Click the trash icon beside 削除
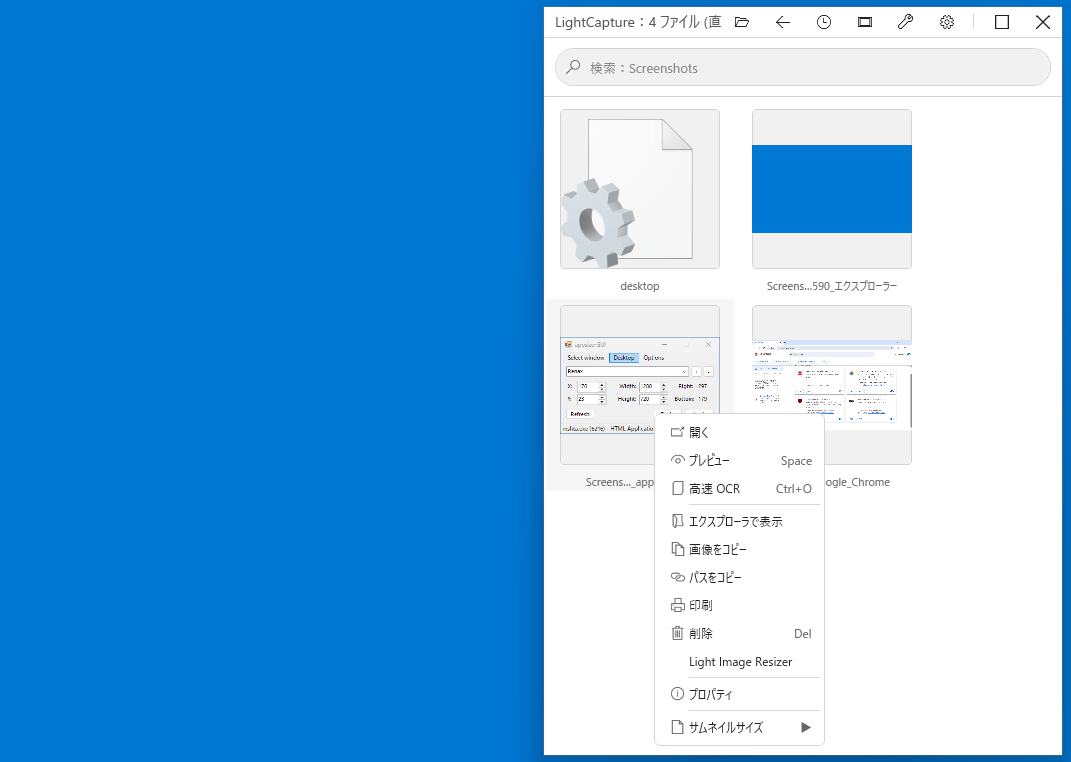The image size is (1071, 762). click(677, 633)
